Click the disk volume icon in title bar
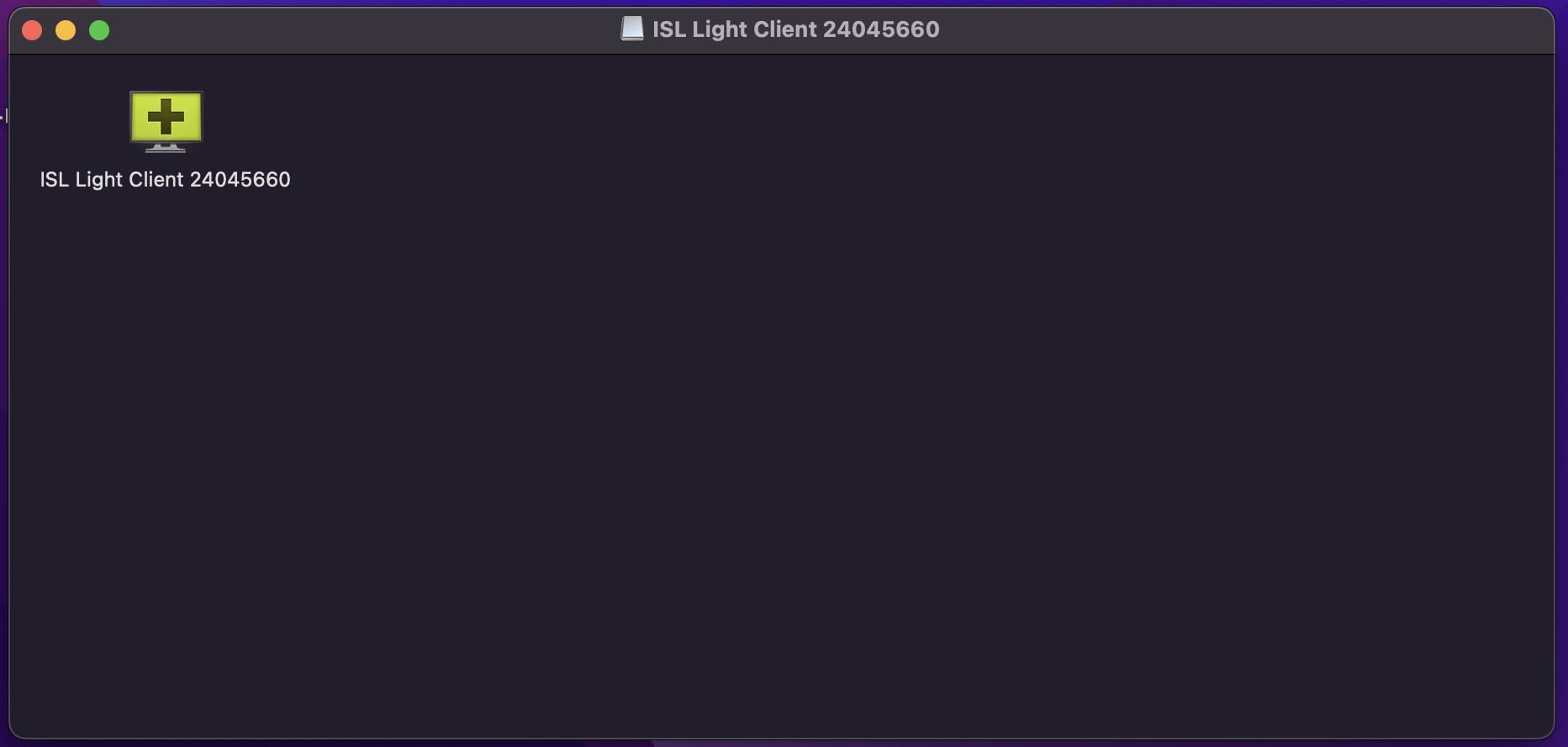The height and width of the screenshot is (747, 1568). 632,29
